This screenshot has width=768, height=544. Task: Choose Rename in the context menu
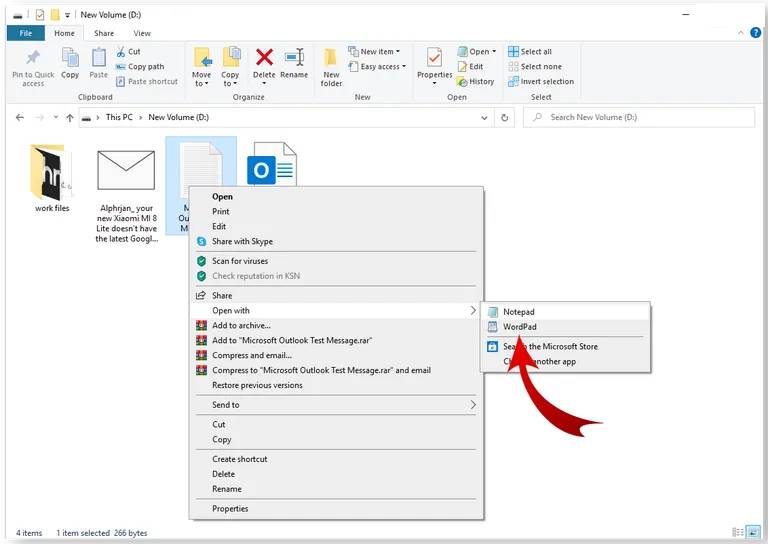click(x=336, y=489)
